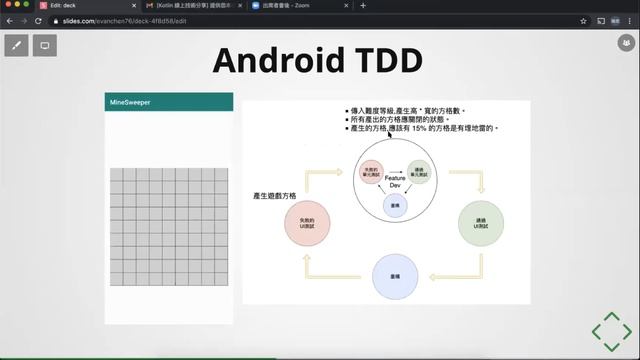
Task: Click the TDD cycle diagram image
Action: pos(387,202)
